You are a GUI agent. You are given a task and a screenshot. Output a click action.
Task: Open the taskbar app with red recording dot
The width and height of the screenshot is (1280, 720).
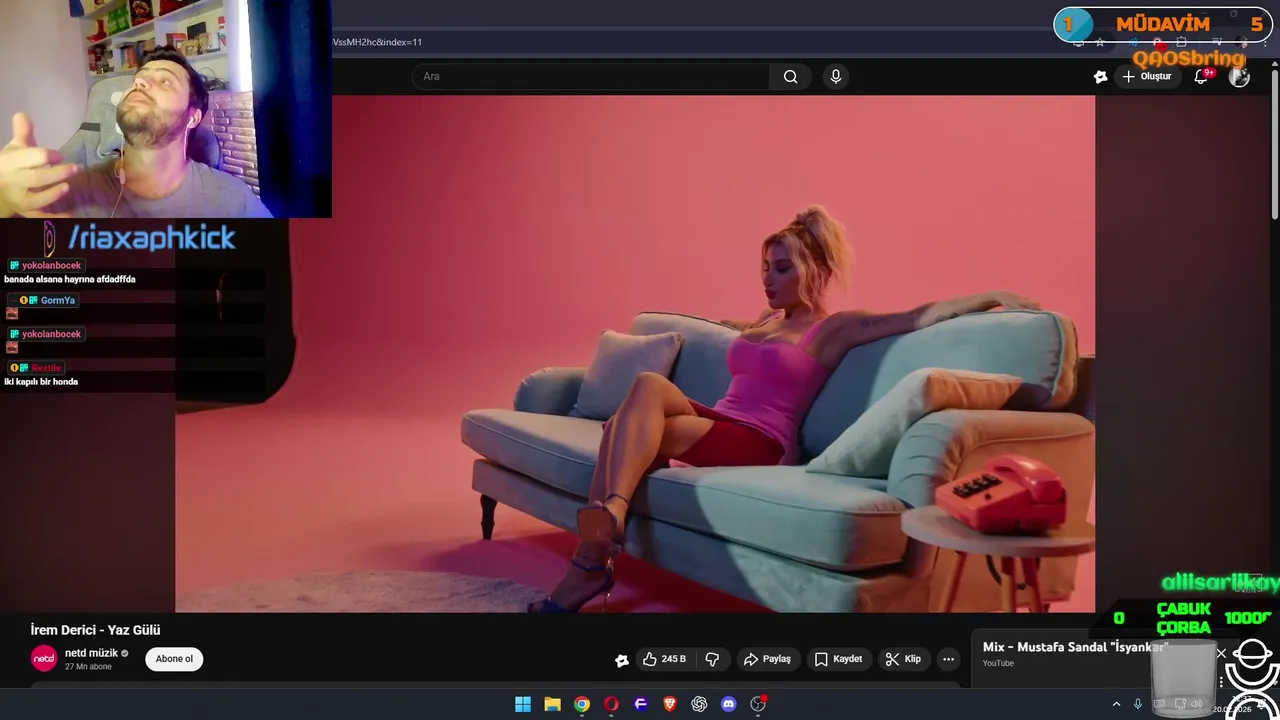[758, 704]
